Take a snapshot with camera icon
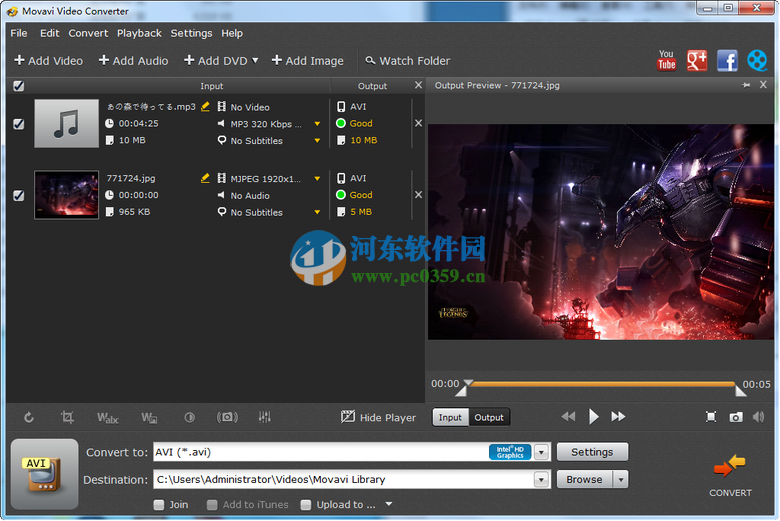780x521 pixels. (x=736, y=417)
